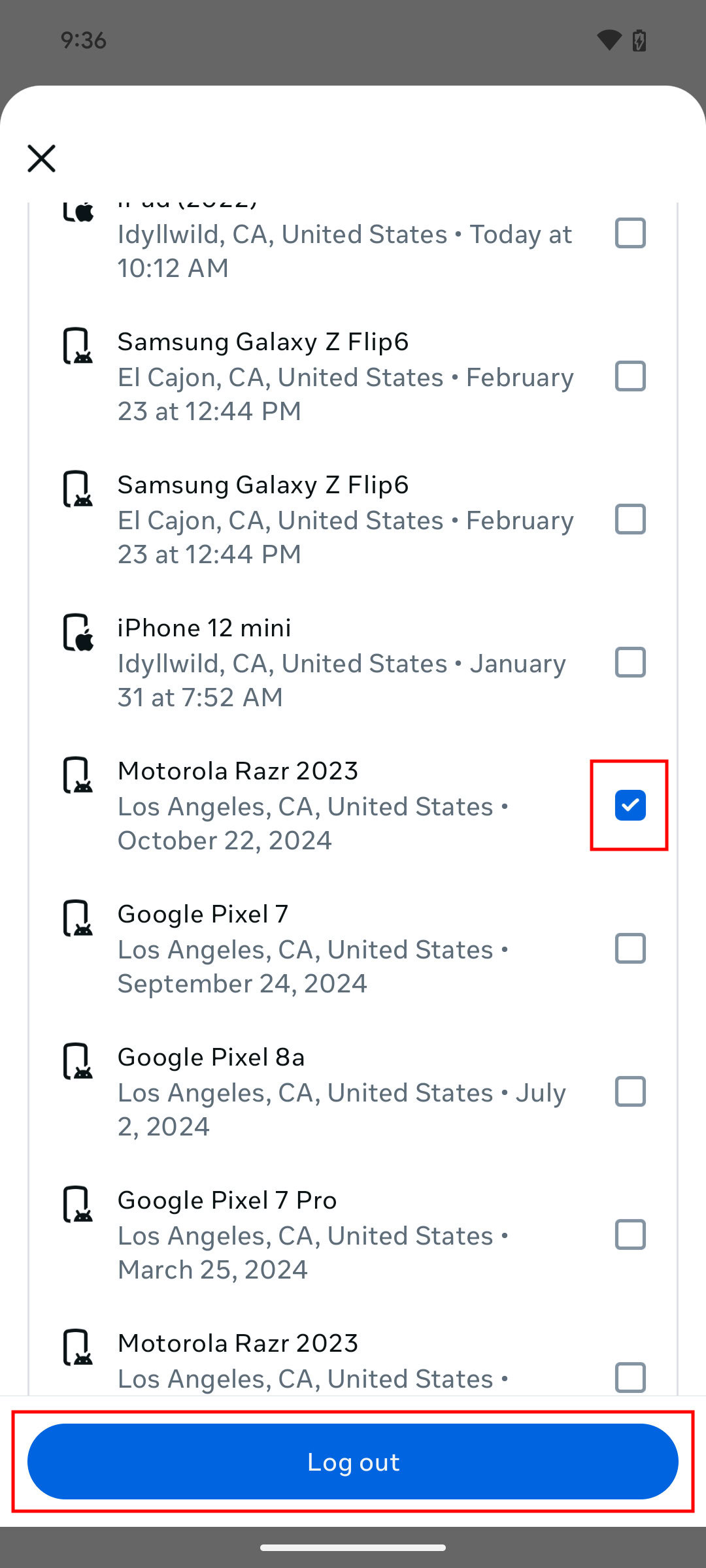Tap the Google Pixel 7 Pro device name
The width and height of the screenshot is (706, 1568).
click(227, 1200)
